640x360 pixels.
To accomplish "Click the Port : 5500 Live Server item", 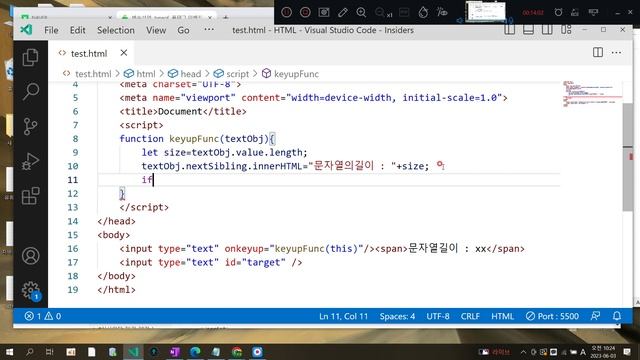I will point(552,316).
